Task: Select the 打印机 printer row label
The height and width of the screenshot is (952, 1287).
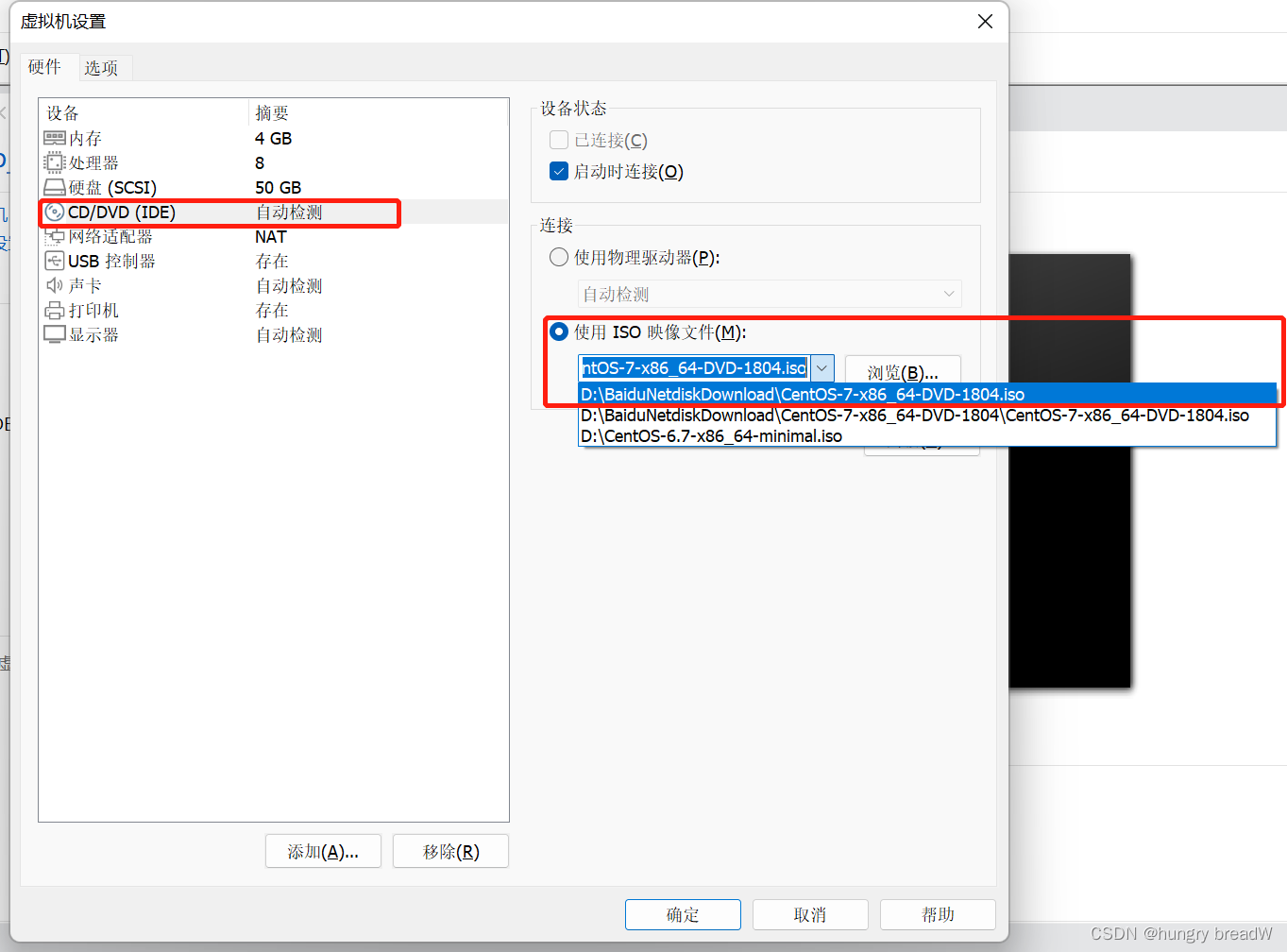Action: click(93, 310)
